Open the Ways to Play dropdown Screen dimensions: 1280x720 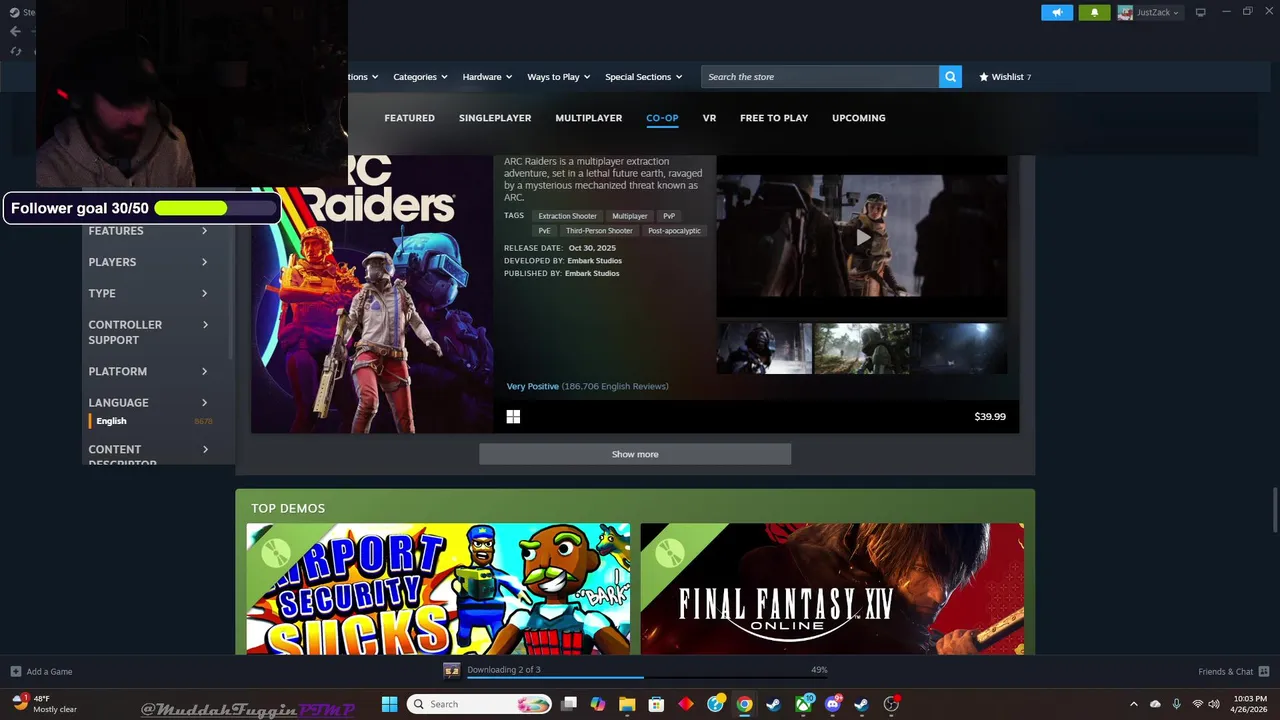[x=558, y=77]
